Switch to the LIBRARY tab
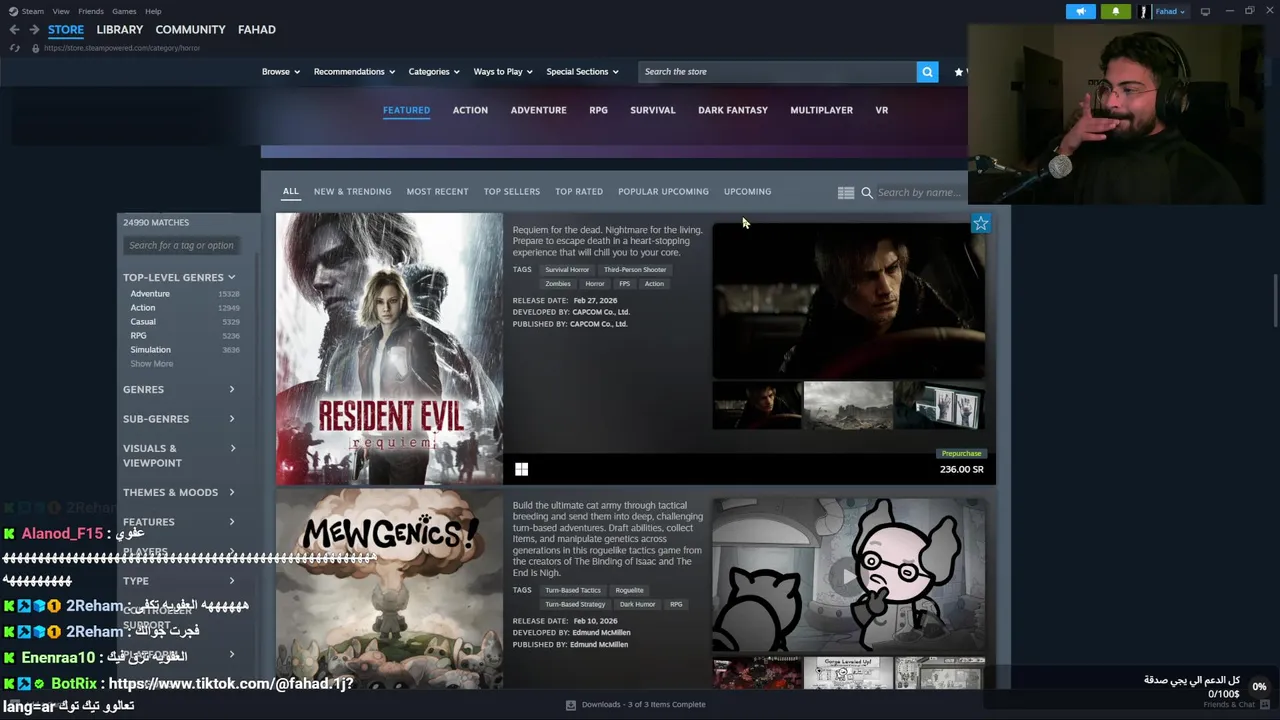The height and width of the screenshot is (720, 1280). [x=119, y=30]
